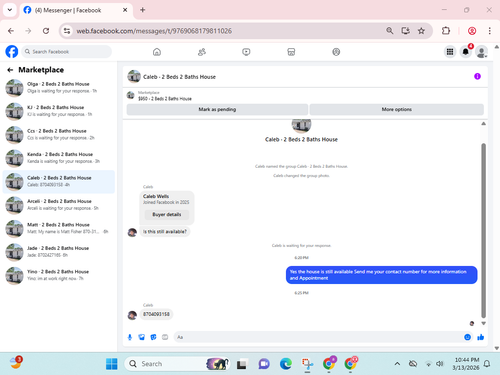Image resolution: width=500 pixels, height=375 pixels.
Task: Click the Search Facebook field
Action: (67, 52)
